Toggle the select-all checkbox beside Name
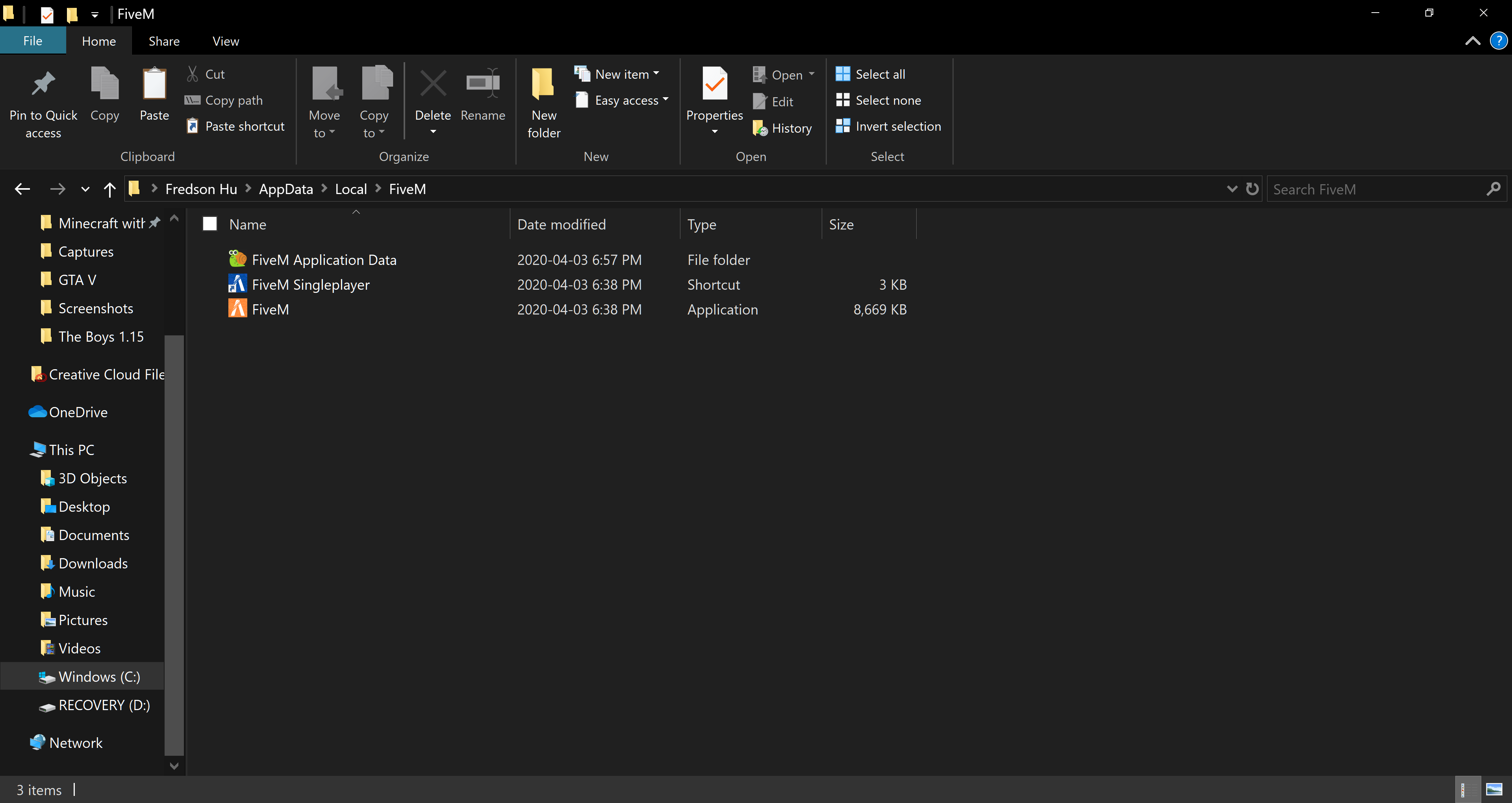 [x=209, y=224]
